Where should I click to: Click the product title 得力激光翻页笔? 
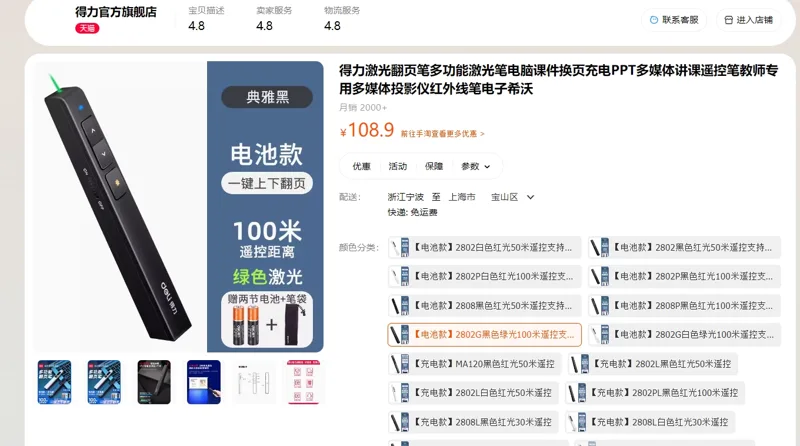(559, 80)
